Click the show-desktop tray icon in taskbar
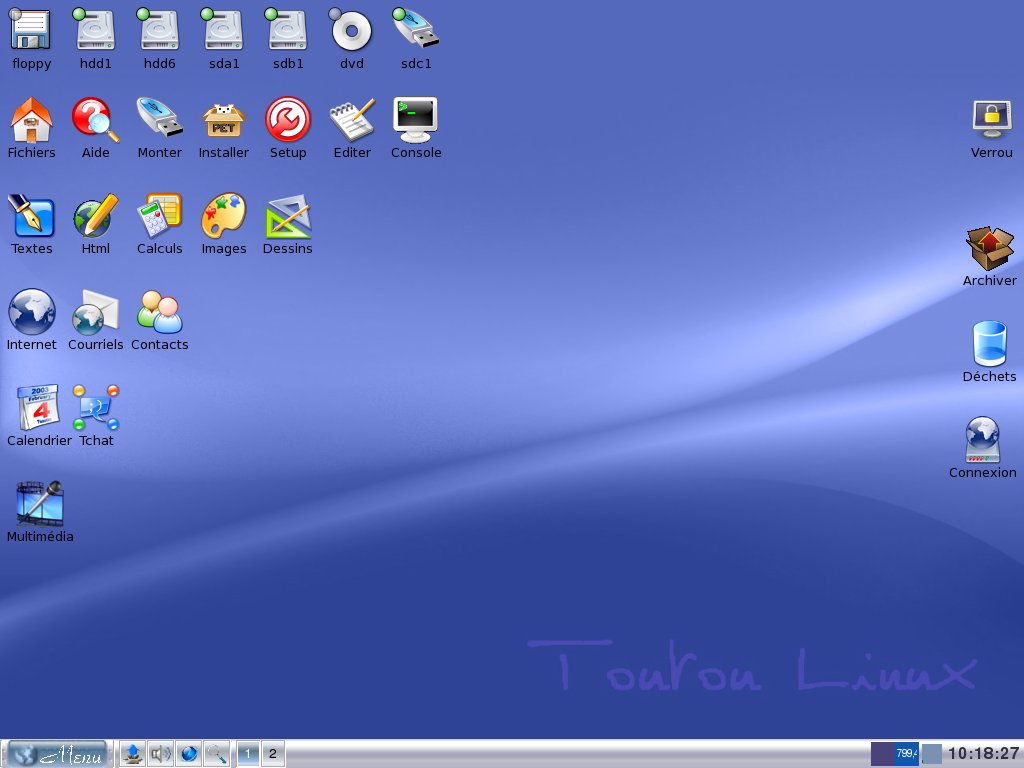The width and height of the screenshot is (1024, 768). [133, 754]
